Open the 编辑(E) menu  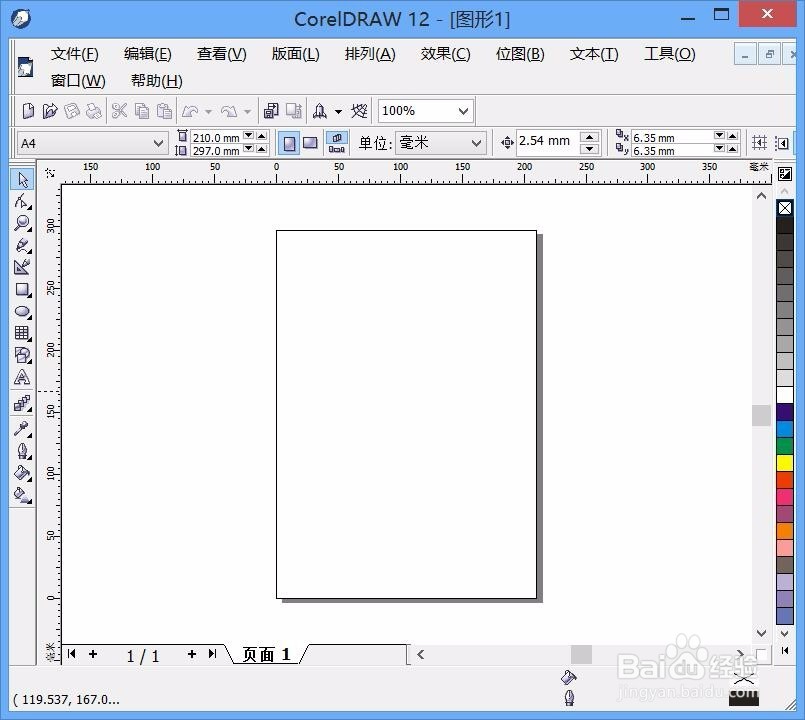(148, 54)
